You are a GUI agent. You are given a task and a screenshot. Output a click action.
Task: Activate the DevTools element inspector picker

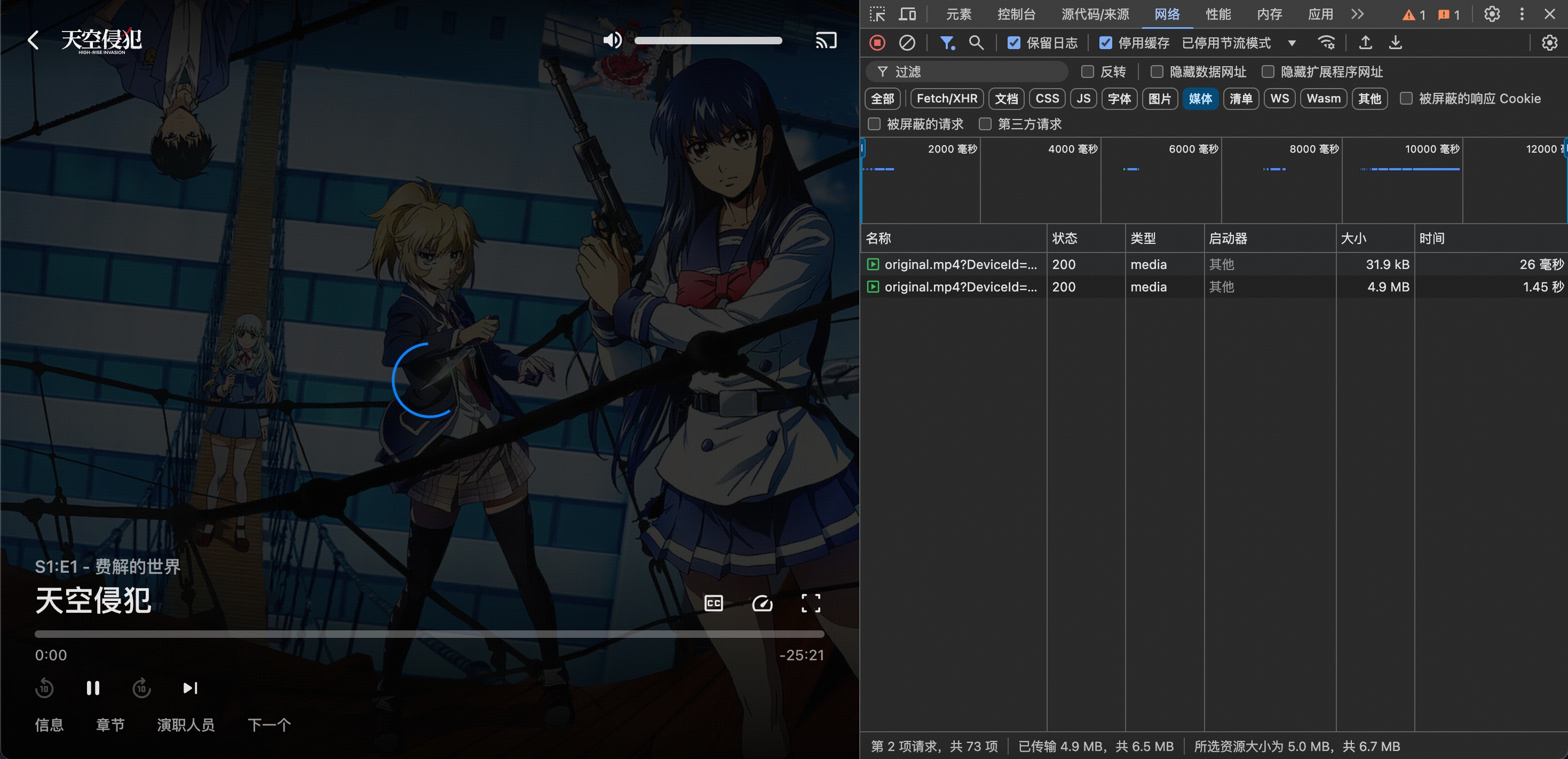tap(877, 14)
